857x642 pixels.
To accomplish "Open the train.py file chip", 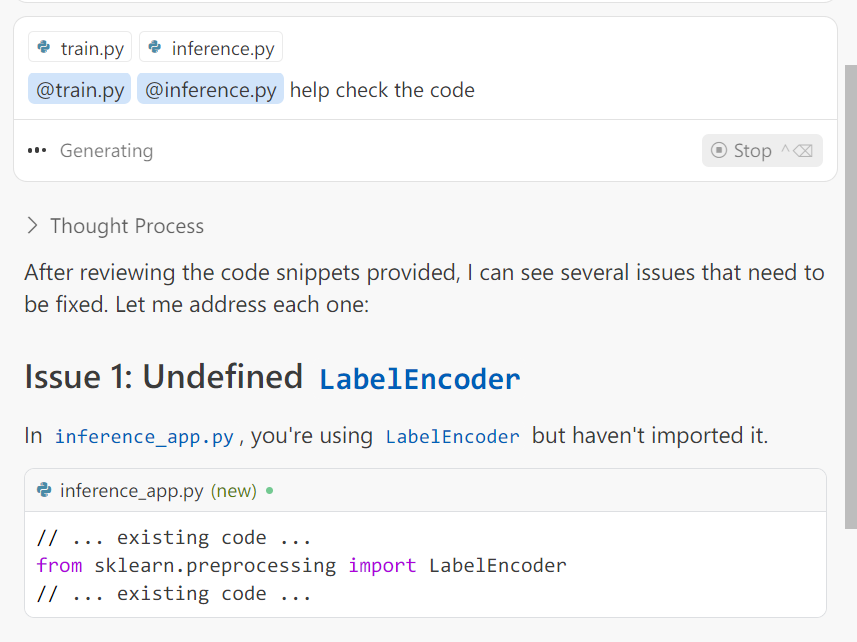I will pyautogui.click(x=80, y=48).
